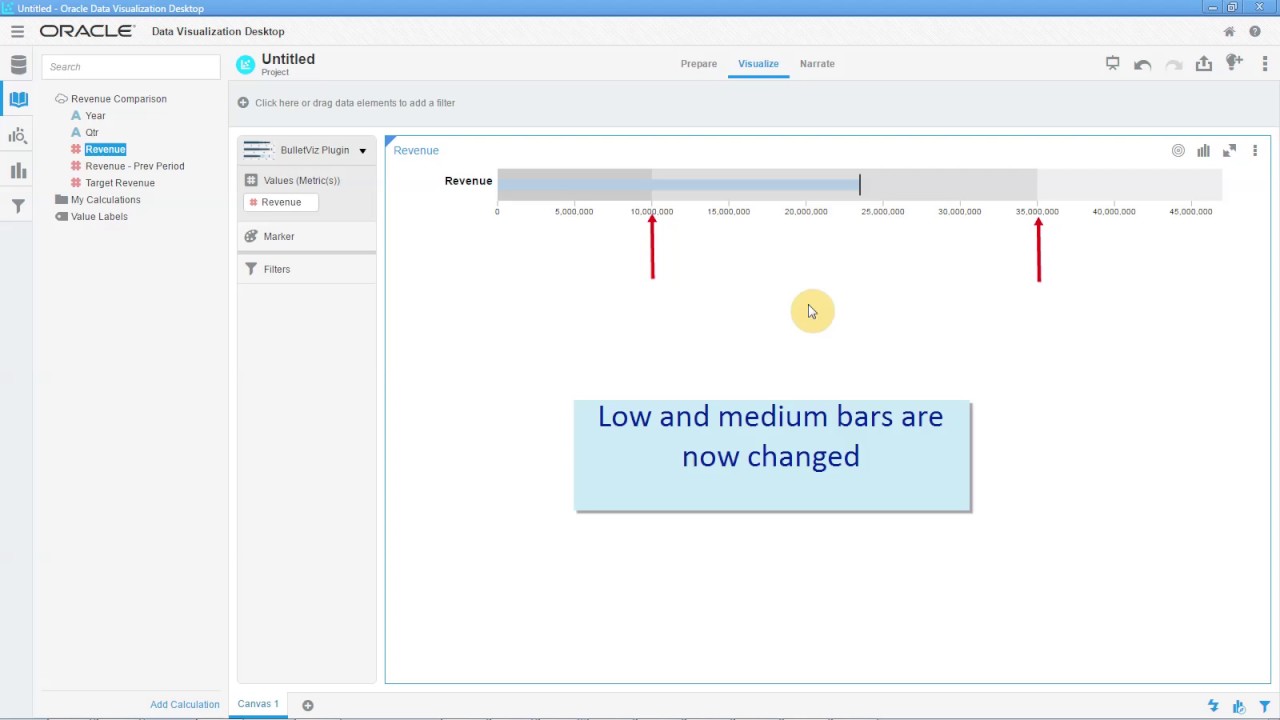Click the add a filter prompt text
Viewport: 1280px width, 720px height.
point(355,103)
